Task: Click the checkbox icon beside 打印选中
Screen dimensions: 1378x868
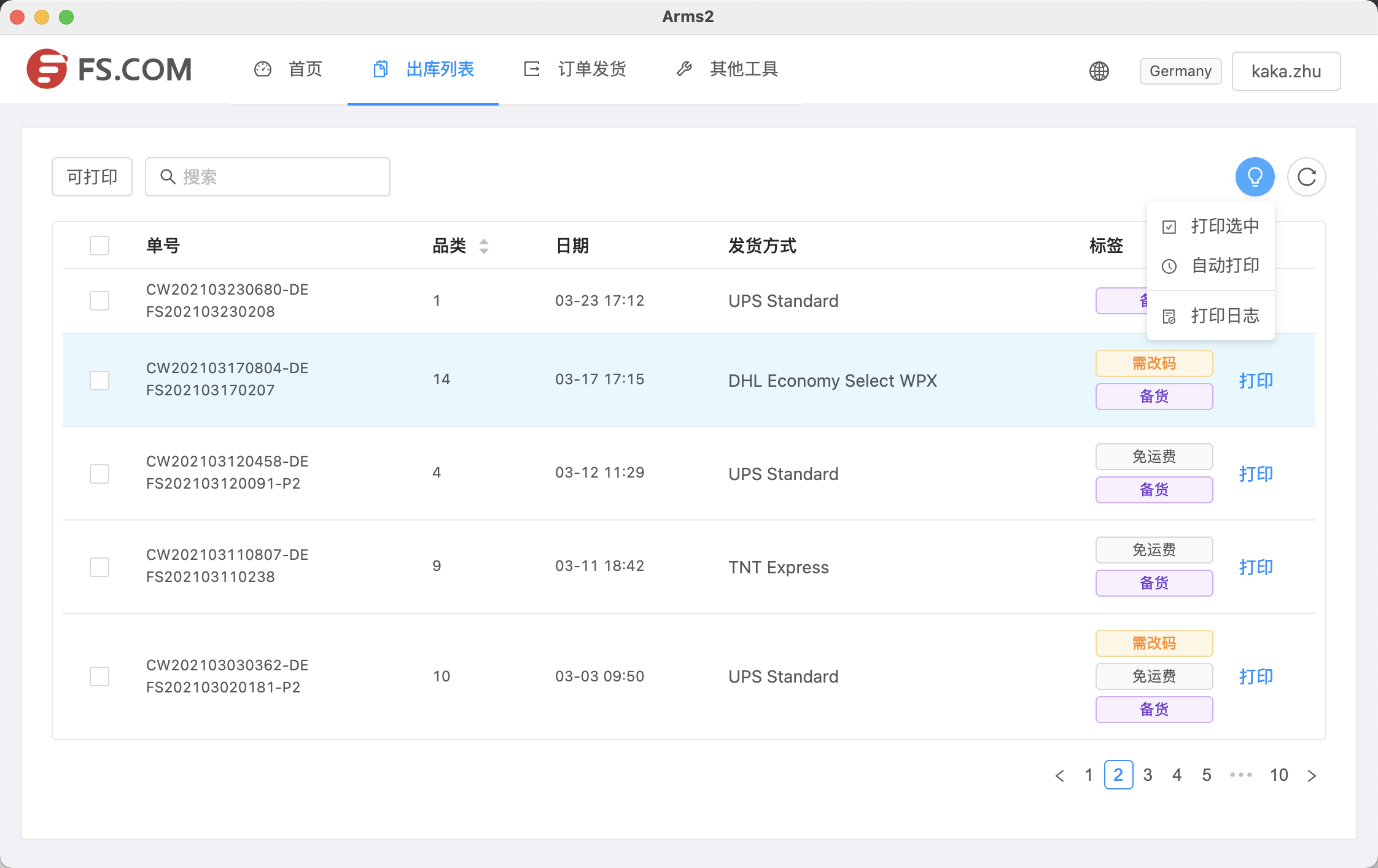Action: (x=1169, y=227)
